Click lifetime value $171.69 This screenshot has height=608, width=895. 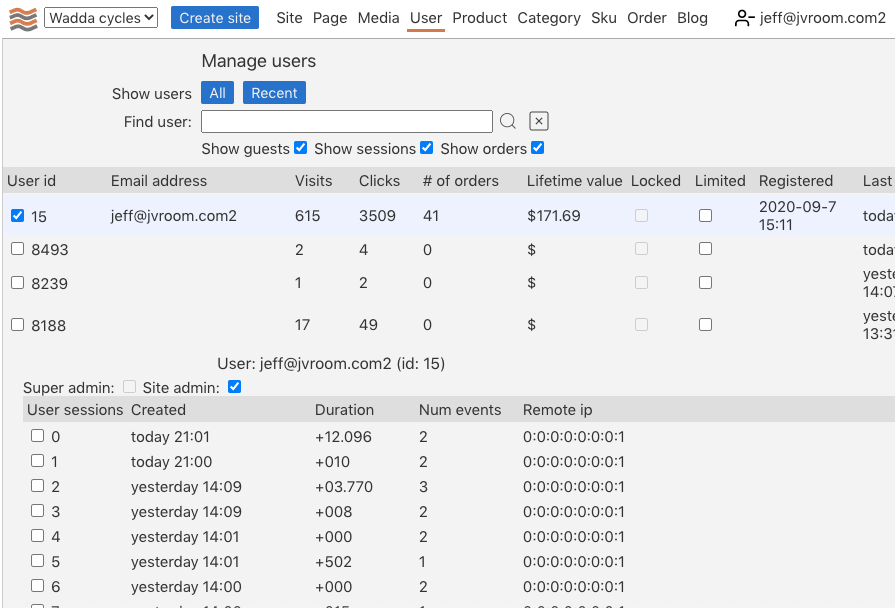[554, 216]
